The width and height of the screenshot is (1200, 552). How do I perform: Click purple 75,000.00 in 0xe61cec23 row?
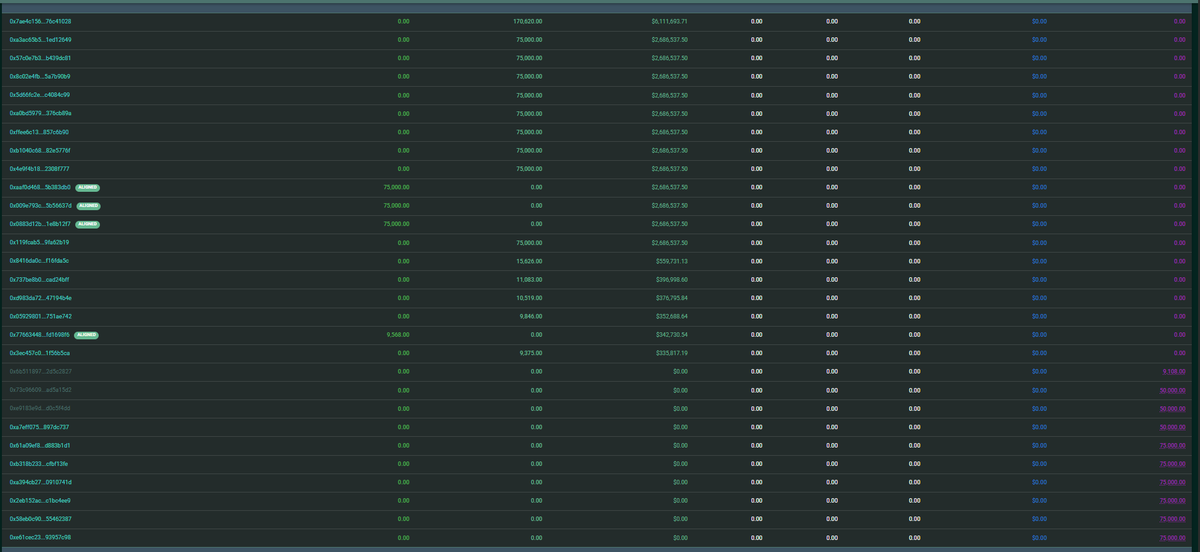coord(1172,537)
